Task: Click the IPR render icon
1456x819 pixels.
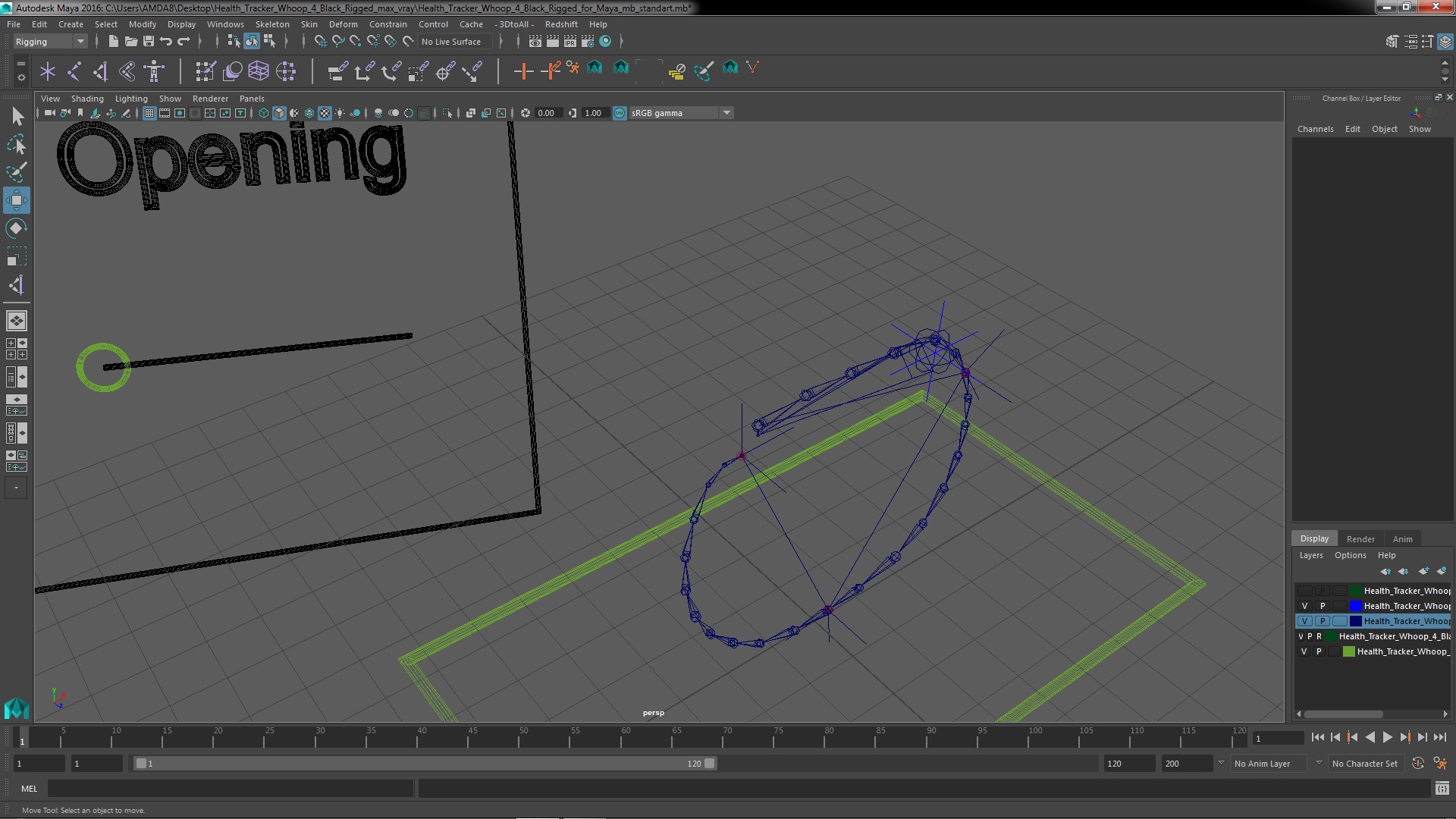Action: point(570,42)
